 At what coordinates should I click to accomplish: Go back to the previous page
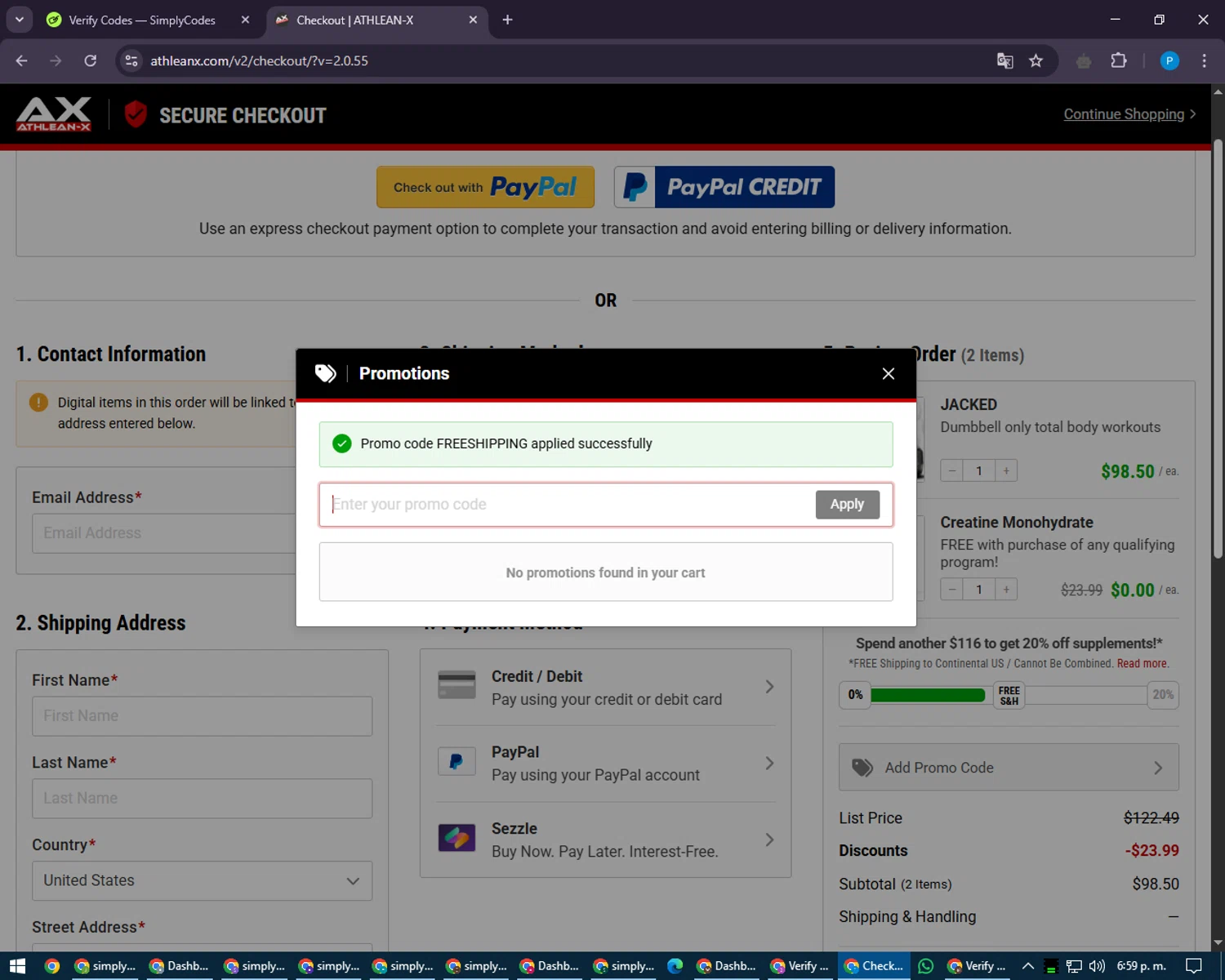tap(22, 60)
